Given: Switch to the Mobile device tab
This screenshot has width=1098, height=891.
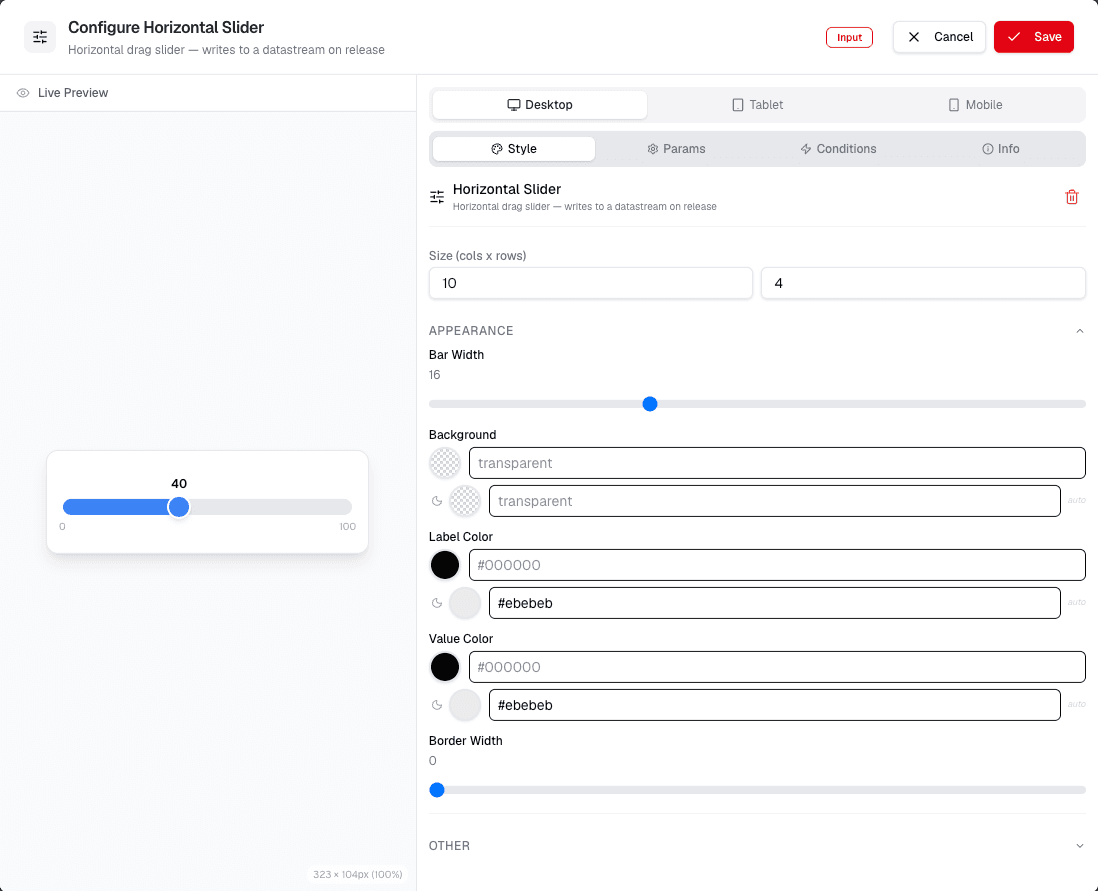Looking at the screenshot, I should coord(975,105).
